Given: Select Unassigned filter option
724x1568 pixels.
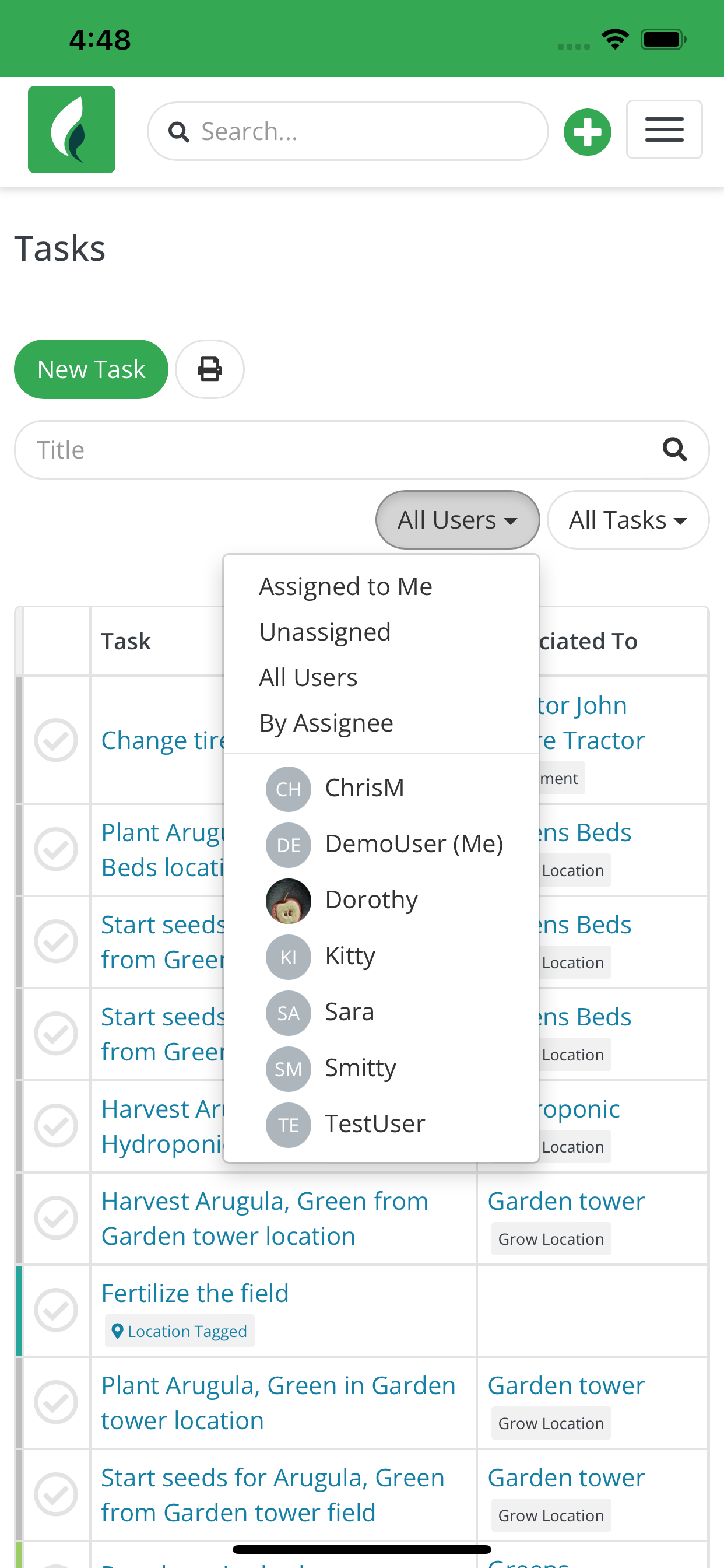Looking at the screenshot, I should (325, 632).
